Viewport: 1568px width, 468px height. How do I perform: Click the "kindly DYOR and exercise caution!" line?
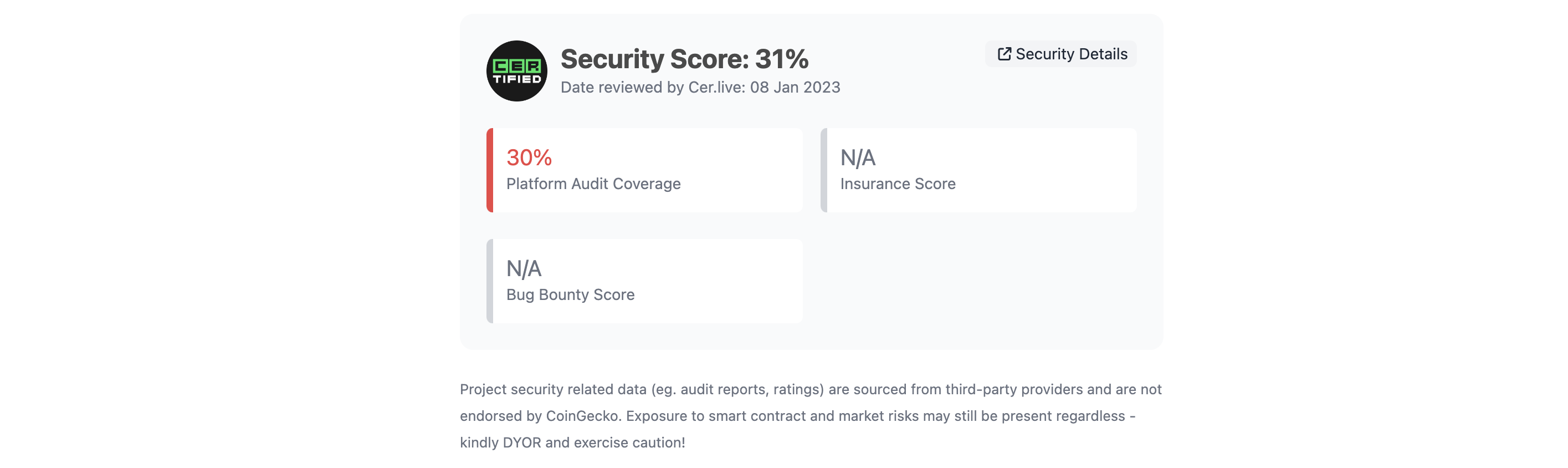[x=572, y=443]
